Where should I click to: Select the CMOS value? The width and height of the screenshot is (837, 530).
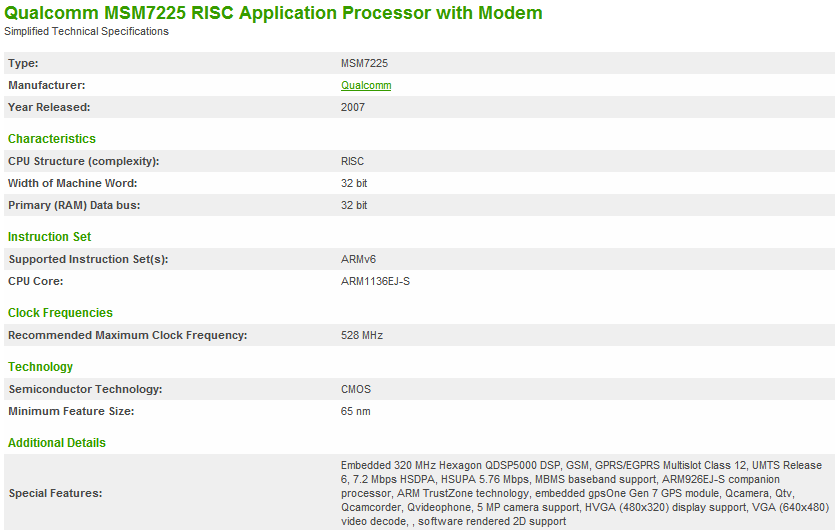pyautogui.click(x=356, y=389)
